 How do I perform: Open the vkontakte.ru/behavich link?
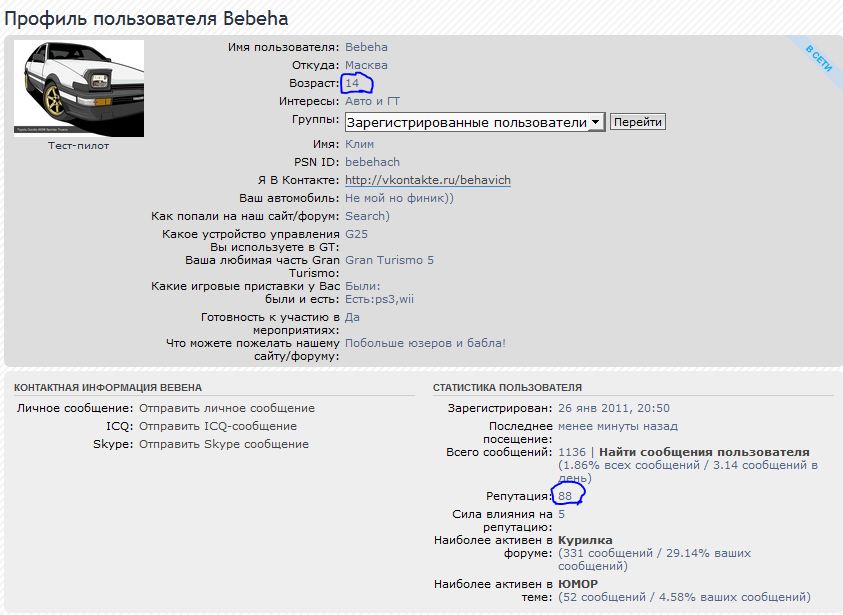click(428, 180)
